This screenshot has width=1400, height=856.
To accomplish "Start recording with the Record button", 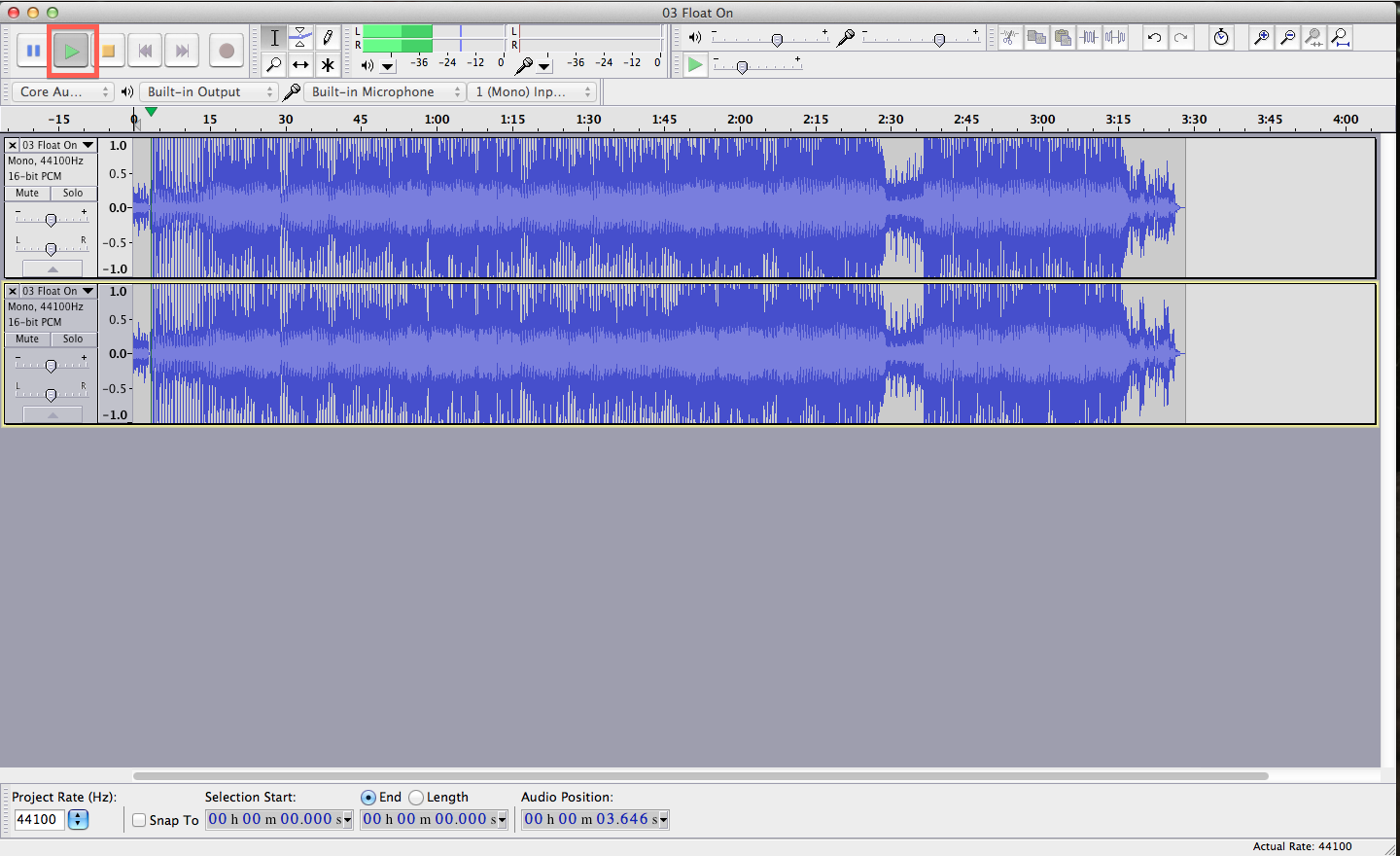I will pos(227,51).
